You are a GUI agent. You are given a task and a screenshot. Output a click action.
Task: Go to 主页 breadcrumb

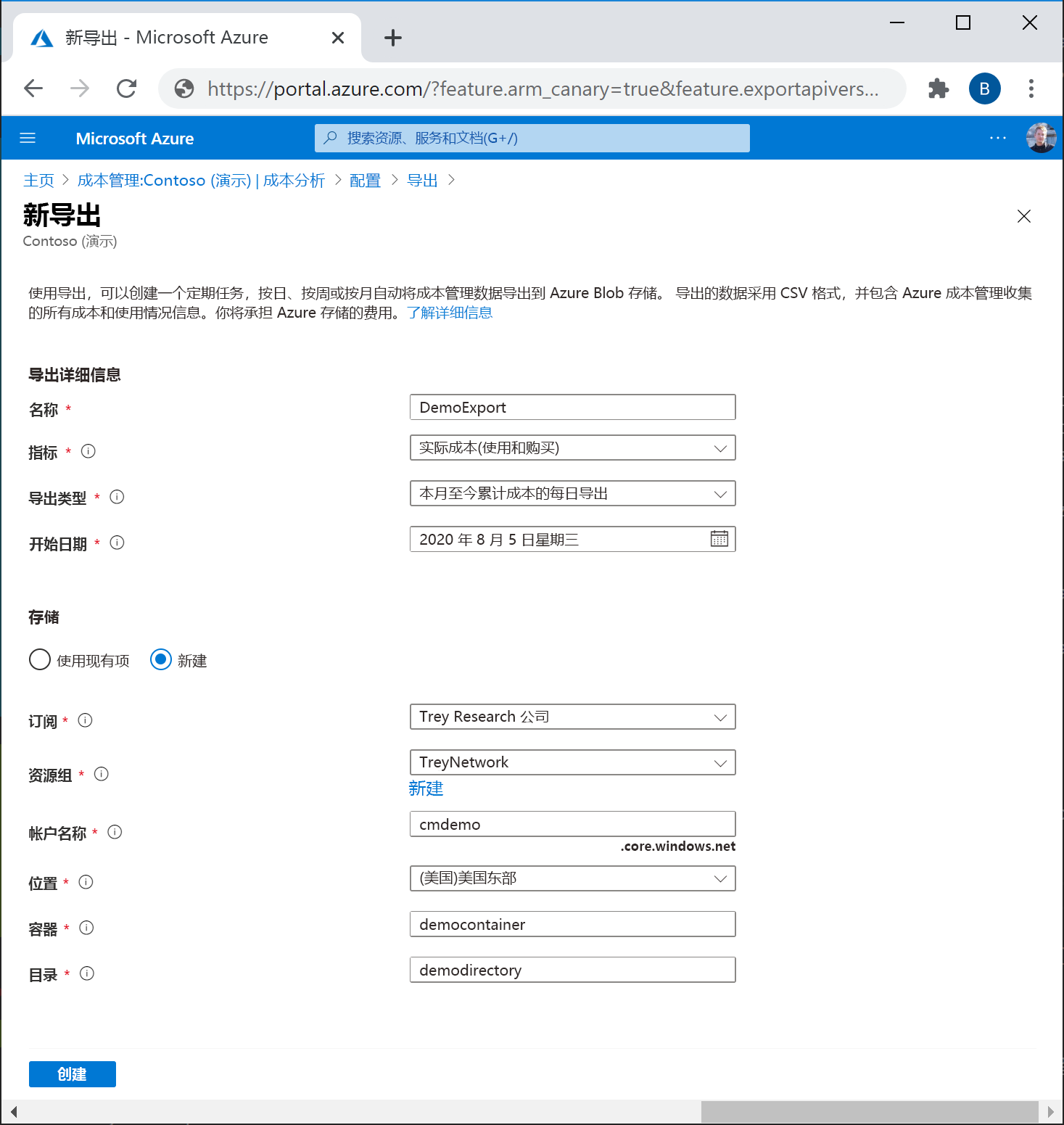tap(38, 180)
